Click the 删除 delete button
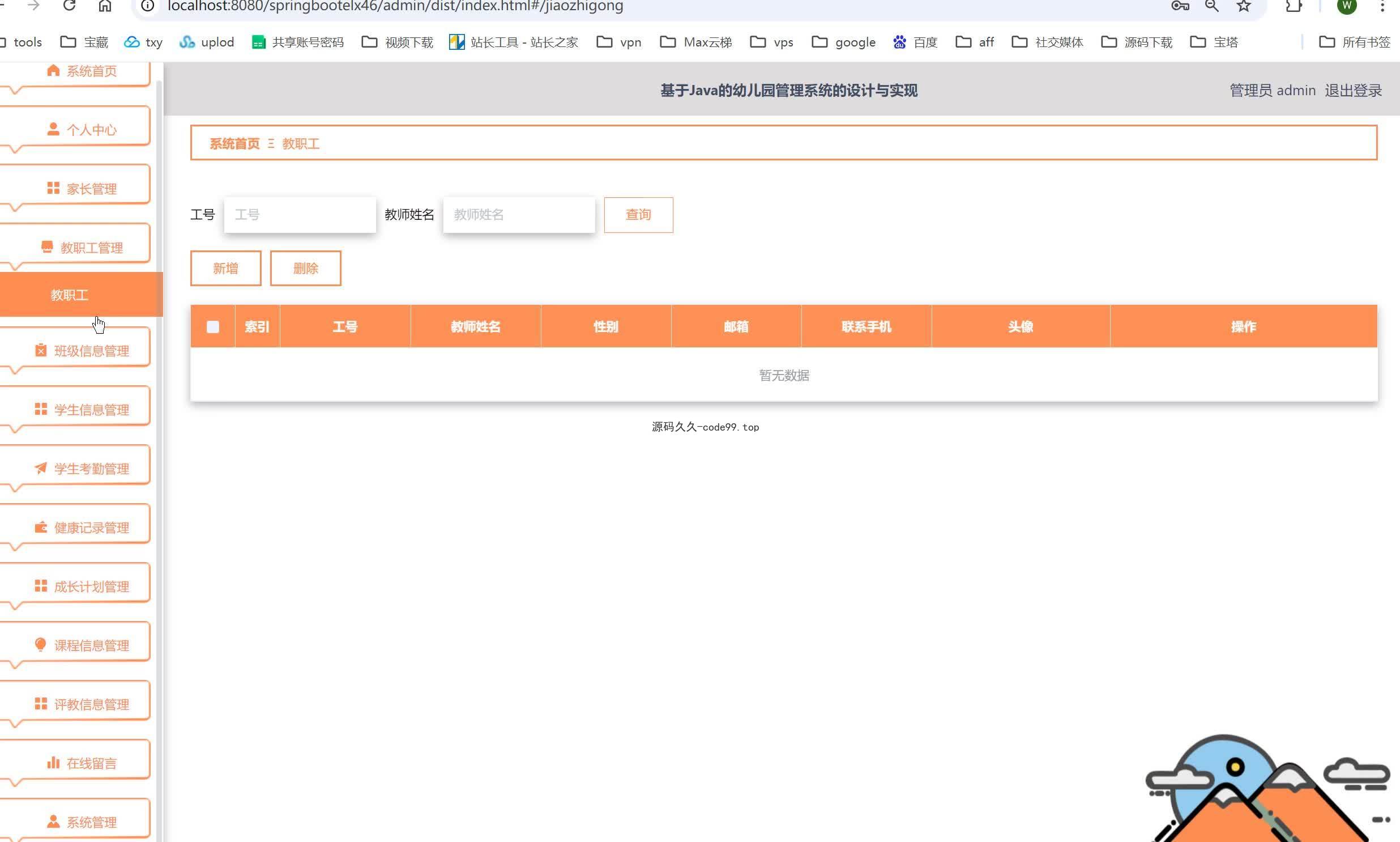The height and width of the screenshot is (842, 1400). coord(306,268)
